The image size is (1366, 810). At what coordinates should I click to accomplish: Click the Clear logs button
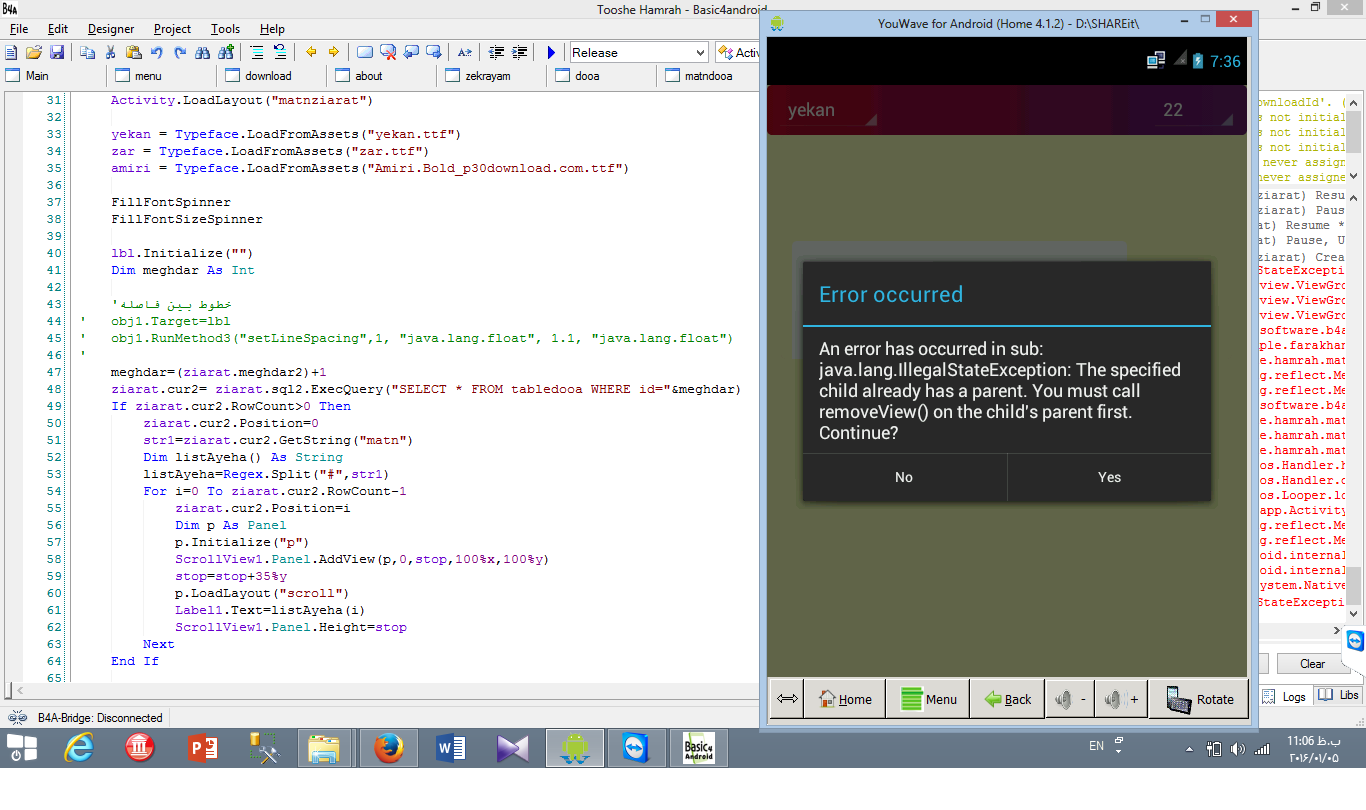(x=1312, y=664)
